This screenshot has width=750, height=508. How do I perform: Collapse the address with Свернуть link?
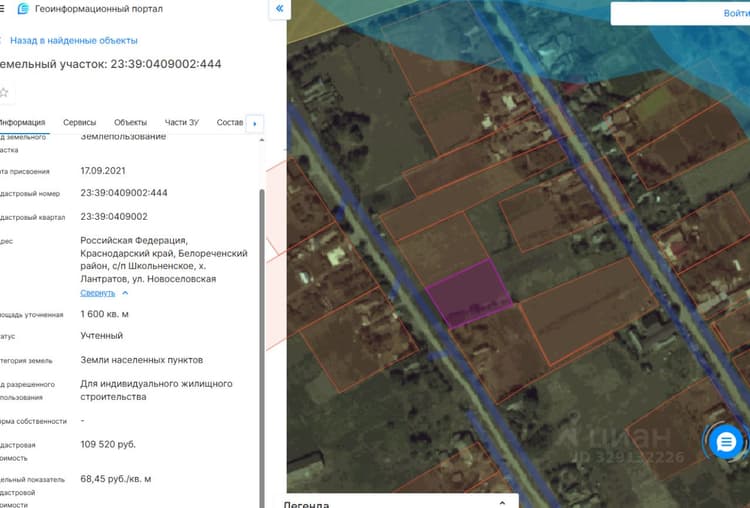click(x=98, y=293)
